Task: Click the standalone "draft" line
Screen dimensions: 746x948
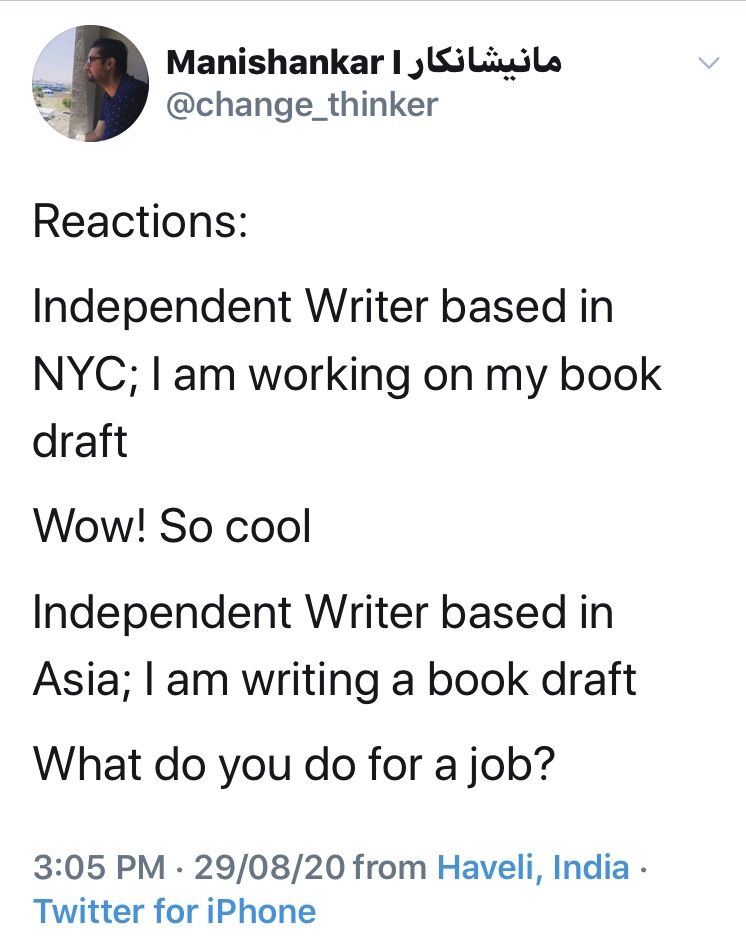Action: tap(80, 441)
